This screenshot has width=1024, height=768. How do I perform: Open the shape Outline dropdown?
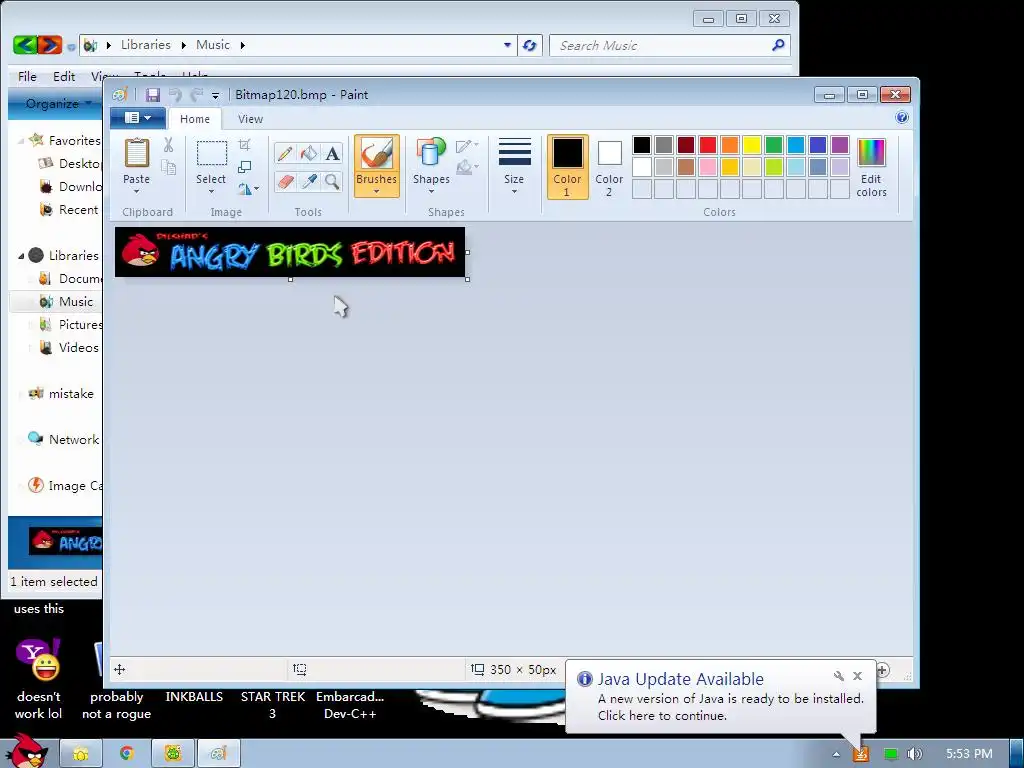[x=467, y=146]
